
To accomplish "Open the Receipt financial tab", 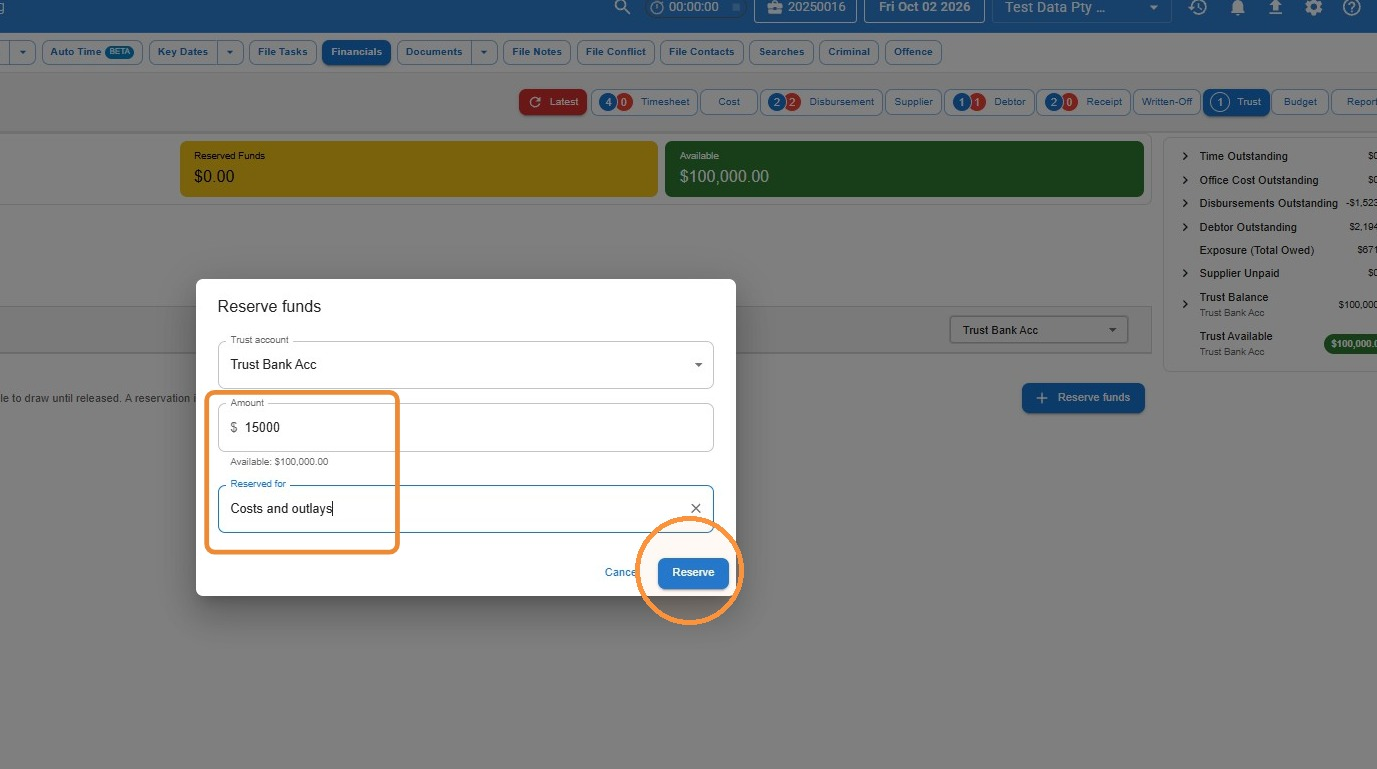I will click(1084, 102).
